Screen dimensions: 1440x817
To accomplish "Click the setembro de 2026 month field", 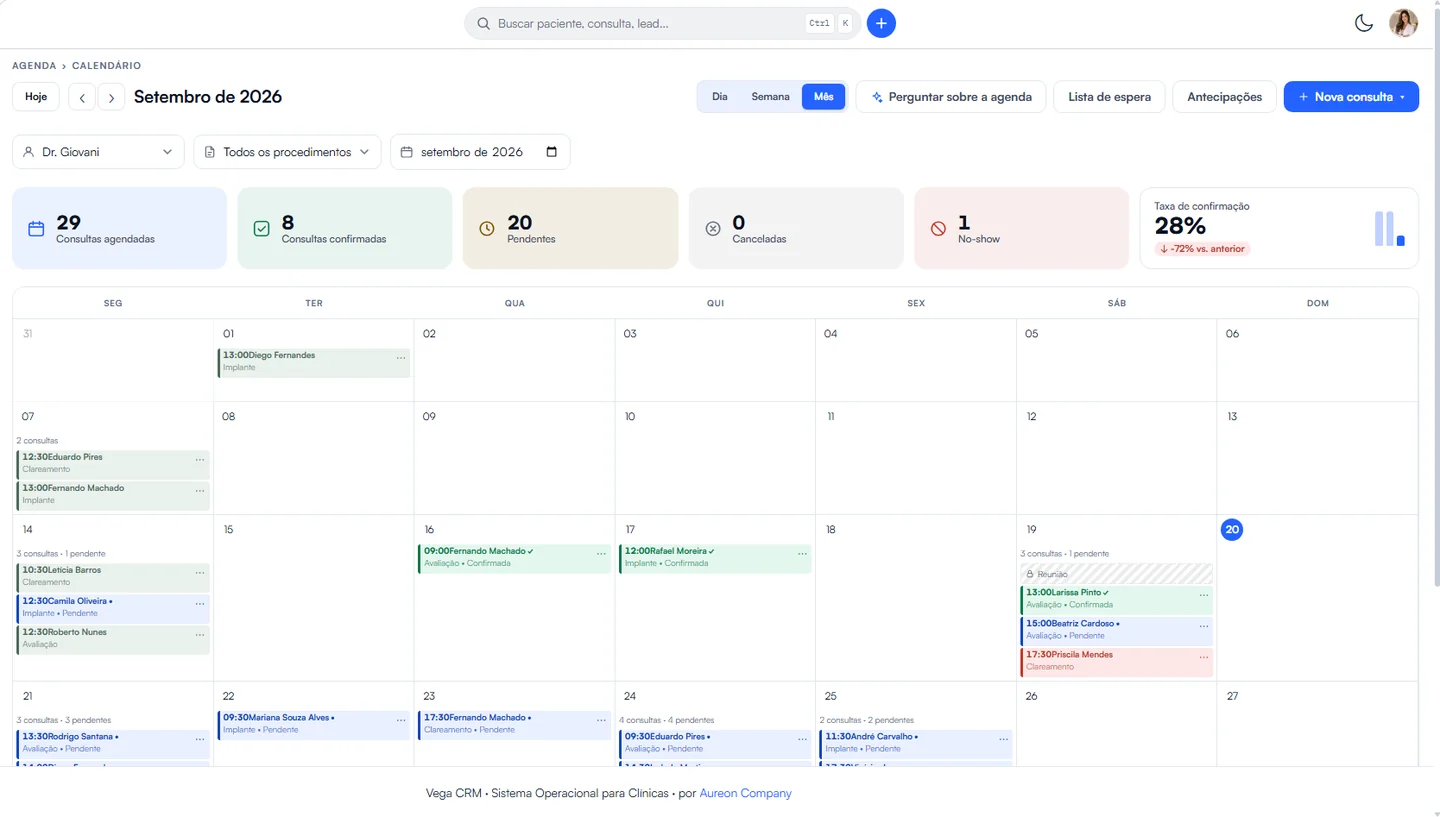I will (x=480, y=152).
